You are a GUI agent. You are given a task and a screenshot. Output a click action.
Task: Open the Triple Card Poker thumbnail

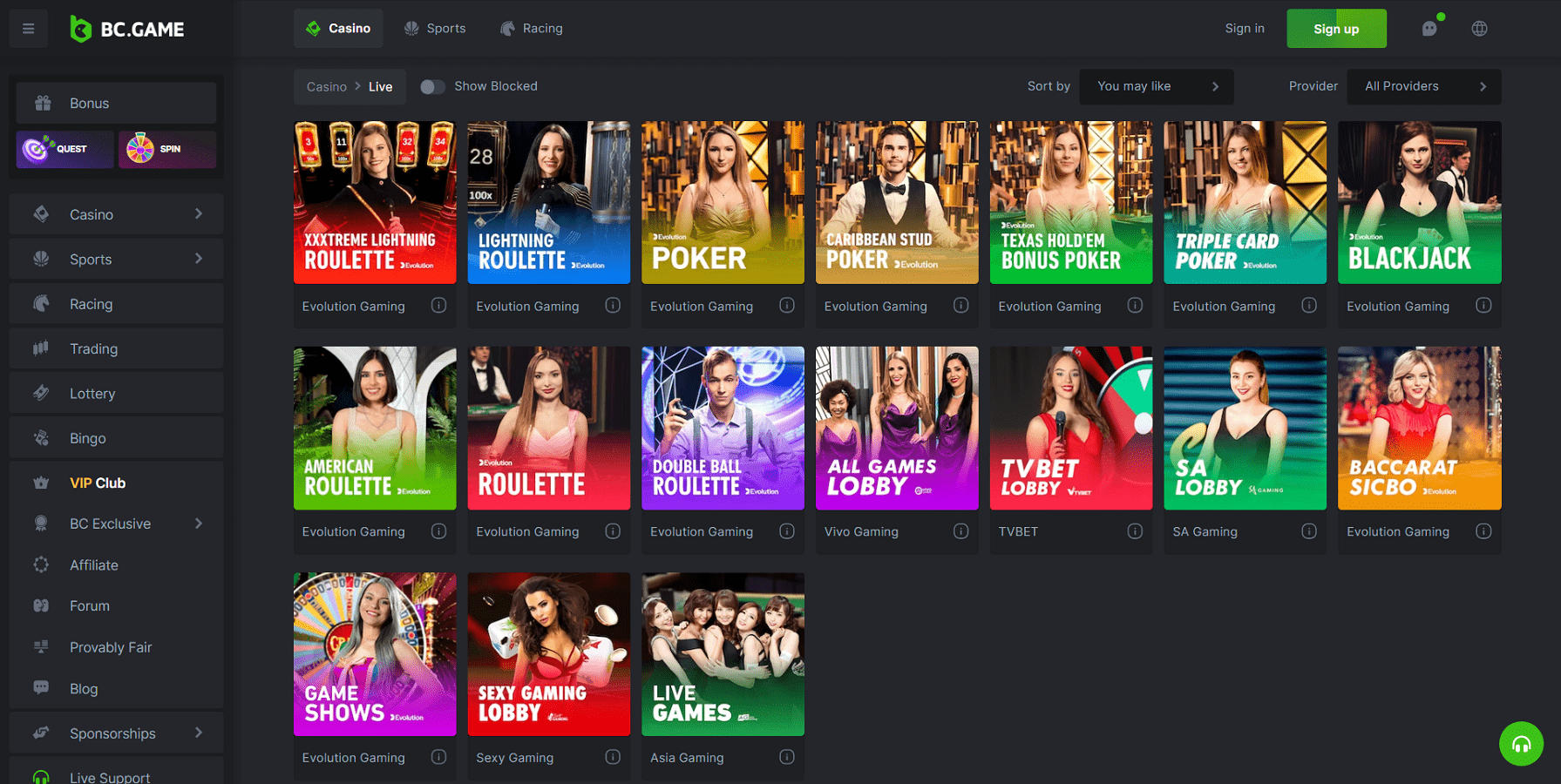point(1245,202)
